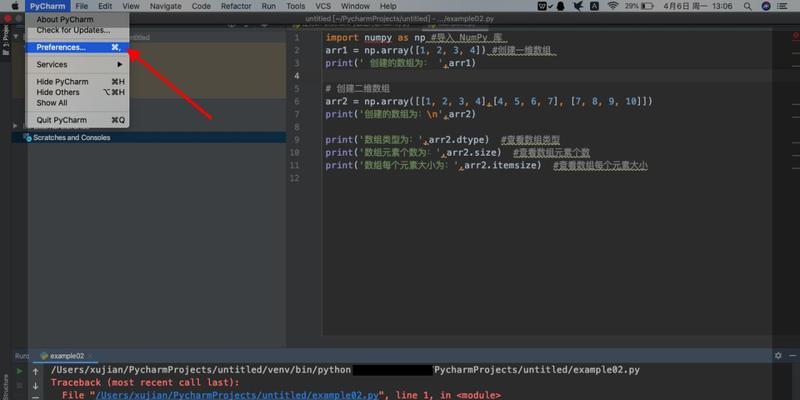Click 'import numpy as np' code line
The height and width of the screenshot is (400, 800).
376,38
